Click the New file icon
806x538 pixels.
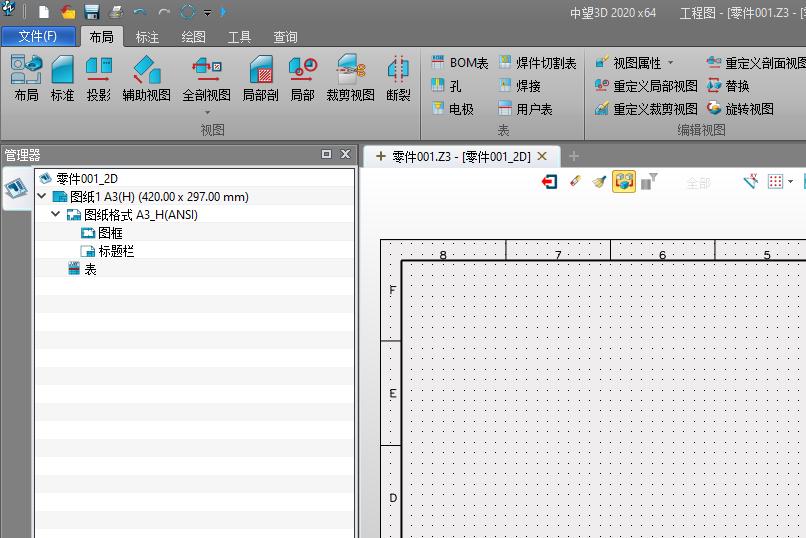pos(44,11)
